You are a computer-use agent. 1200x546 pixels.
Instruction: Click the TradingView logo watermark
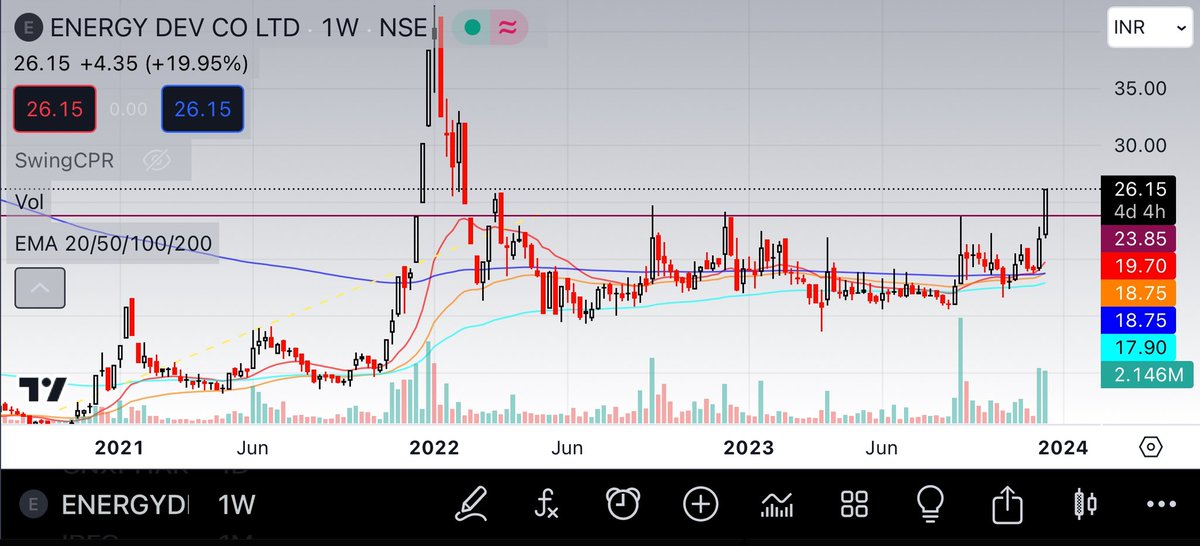[43, 388]
